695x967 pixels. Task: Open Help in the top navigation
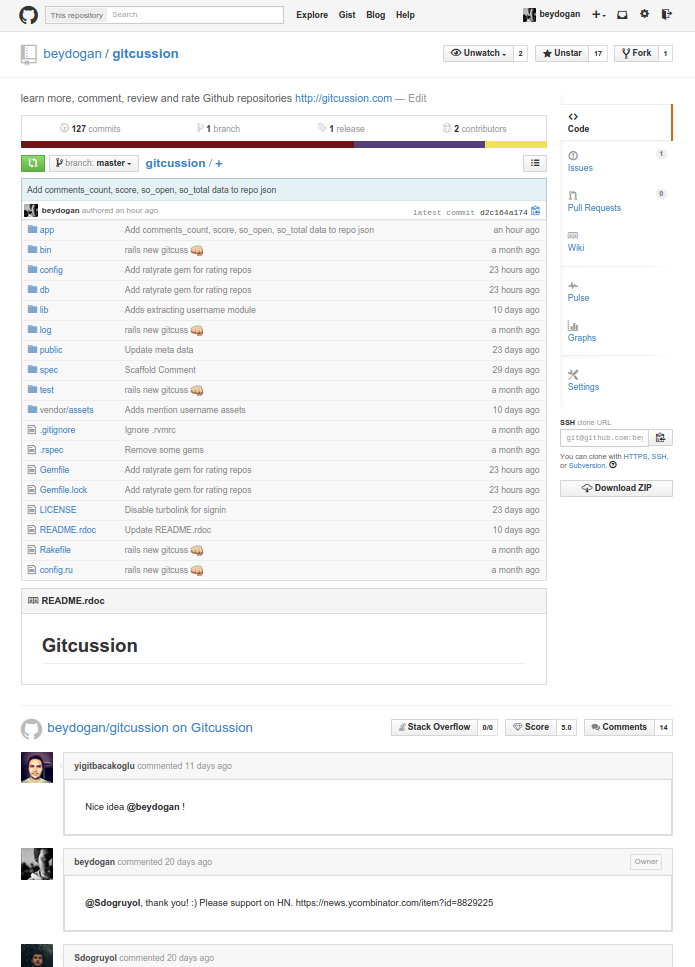tap(405, 15)
